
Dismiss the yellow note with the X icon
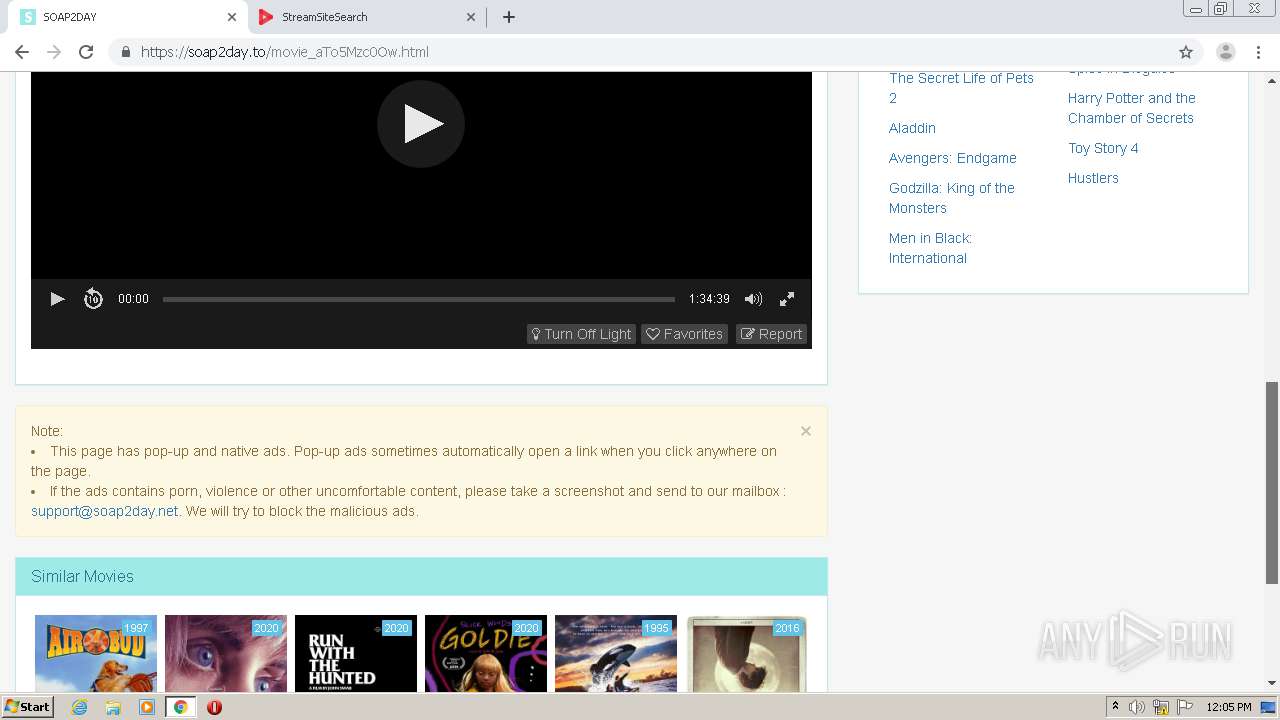coord(806,431)
